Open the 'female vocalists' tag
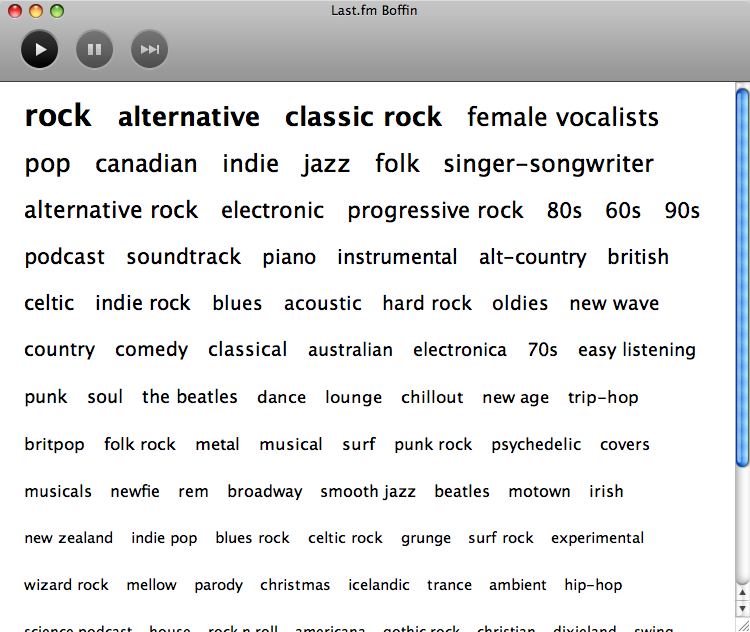This screenshot has height=632, width=750. tap(562, 118)
